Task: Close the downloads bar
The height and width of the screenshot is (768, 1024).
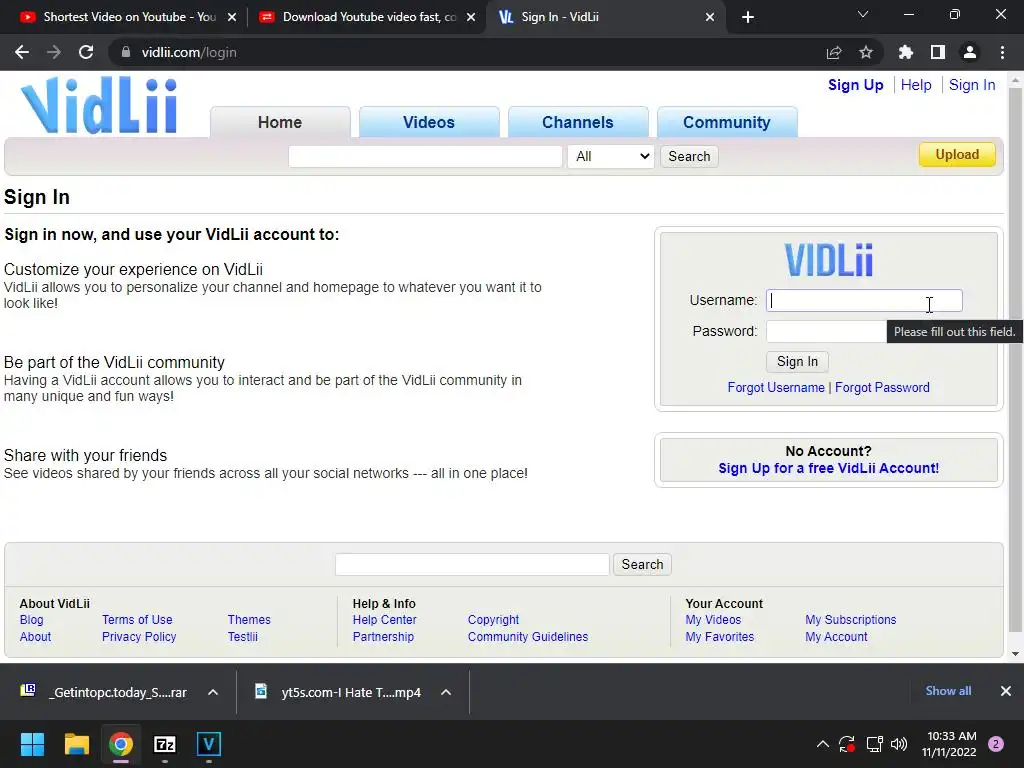Action: coord(1006,691)
